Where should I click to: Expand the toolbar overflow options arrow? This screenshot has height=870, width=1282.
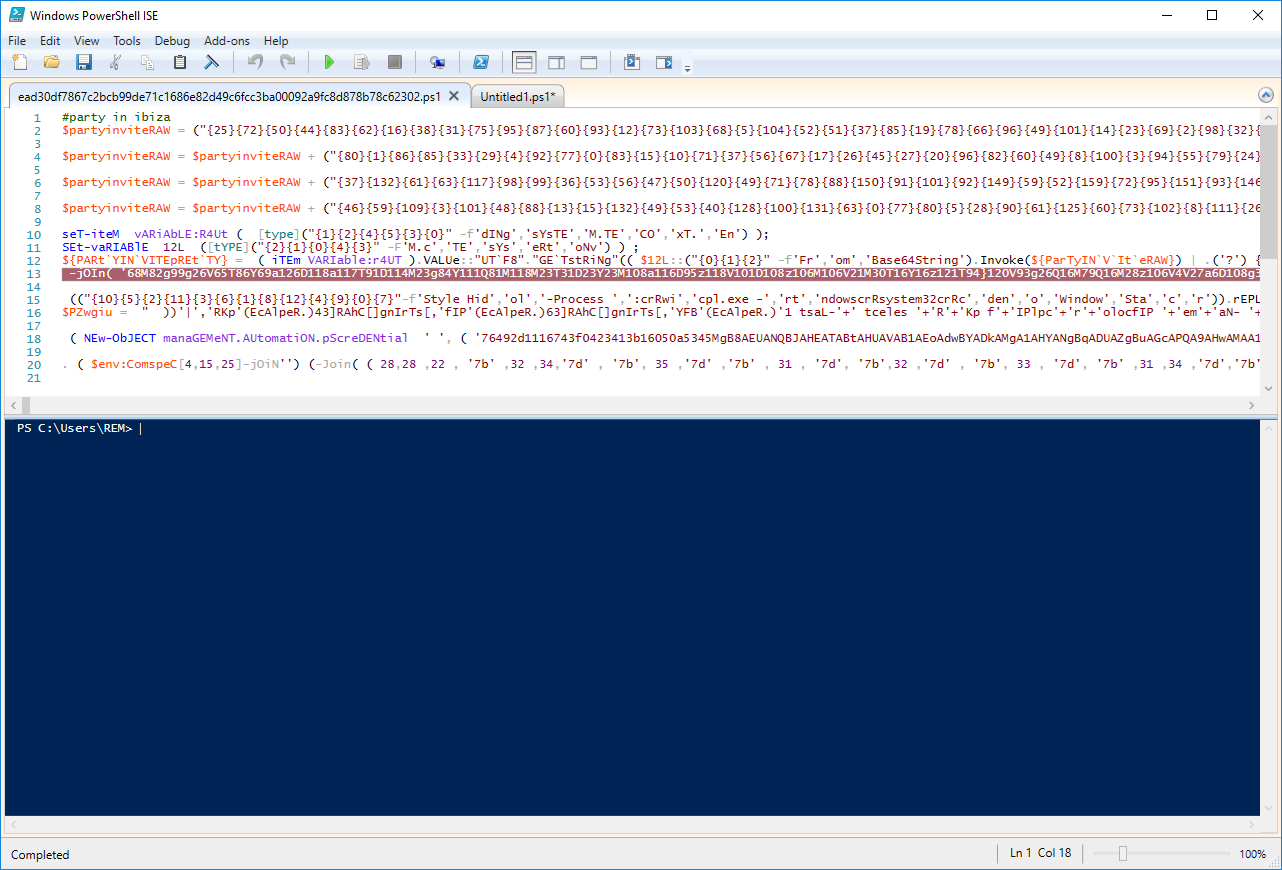click(687, 68)
